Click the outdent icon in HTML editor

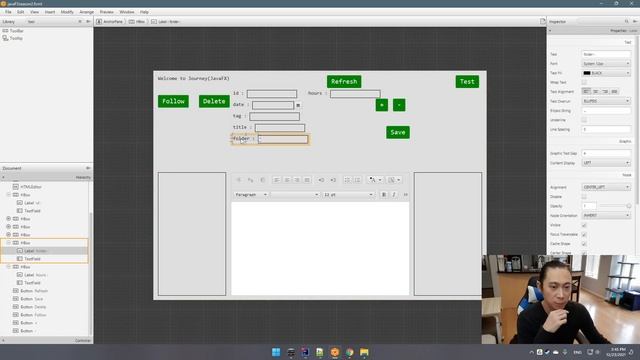tap(321, 180)
